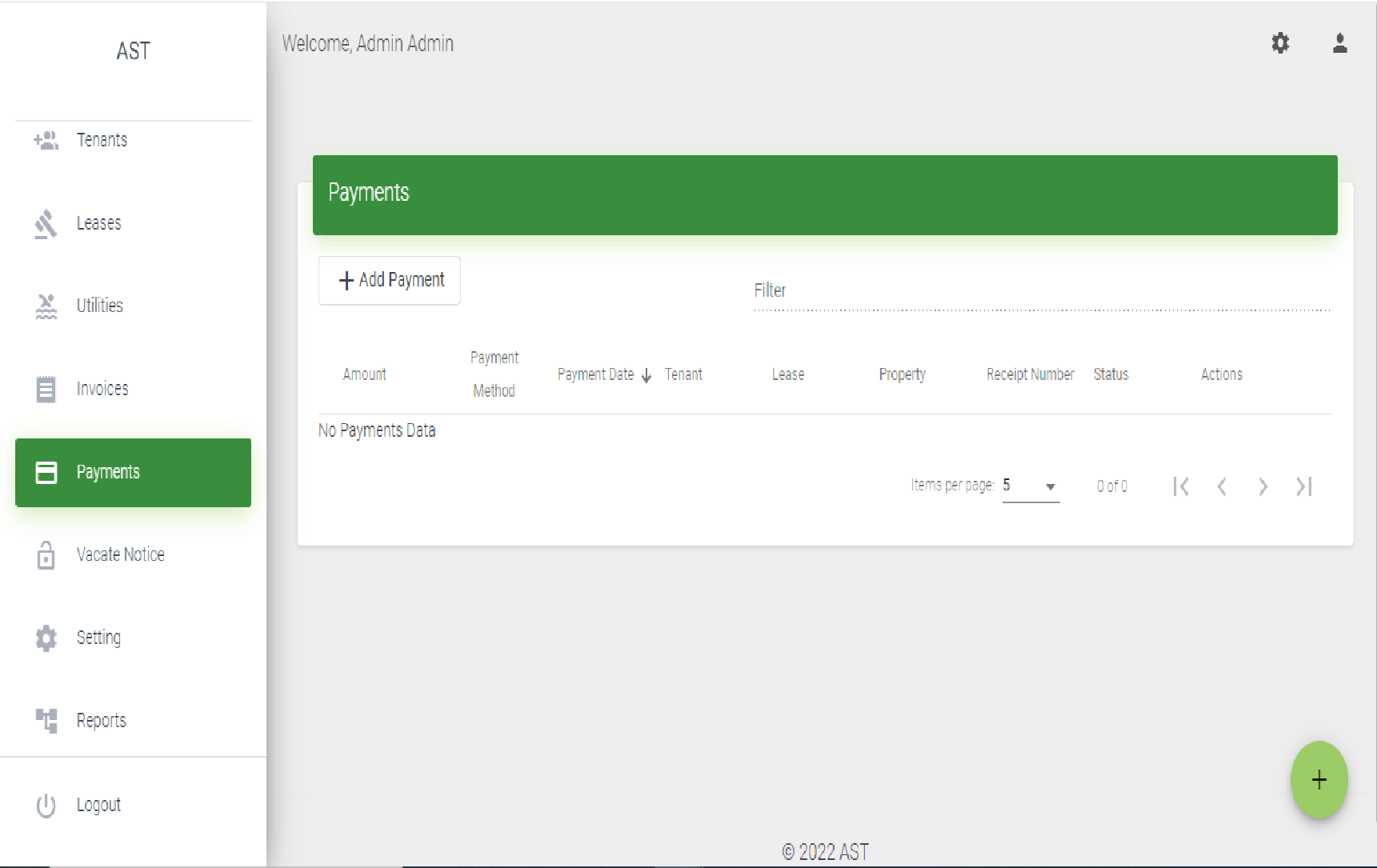Click the Vacate Notice lock icon
1377x868 pixels.
coord(46,555)
